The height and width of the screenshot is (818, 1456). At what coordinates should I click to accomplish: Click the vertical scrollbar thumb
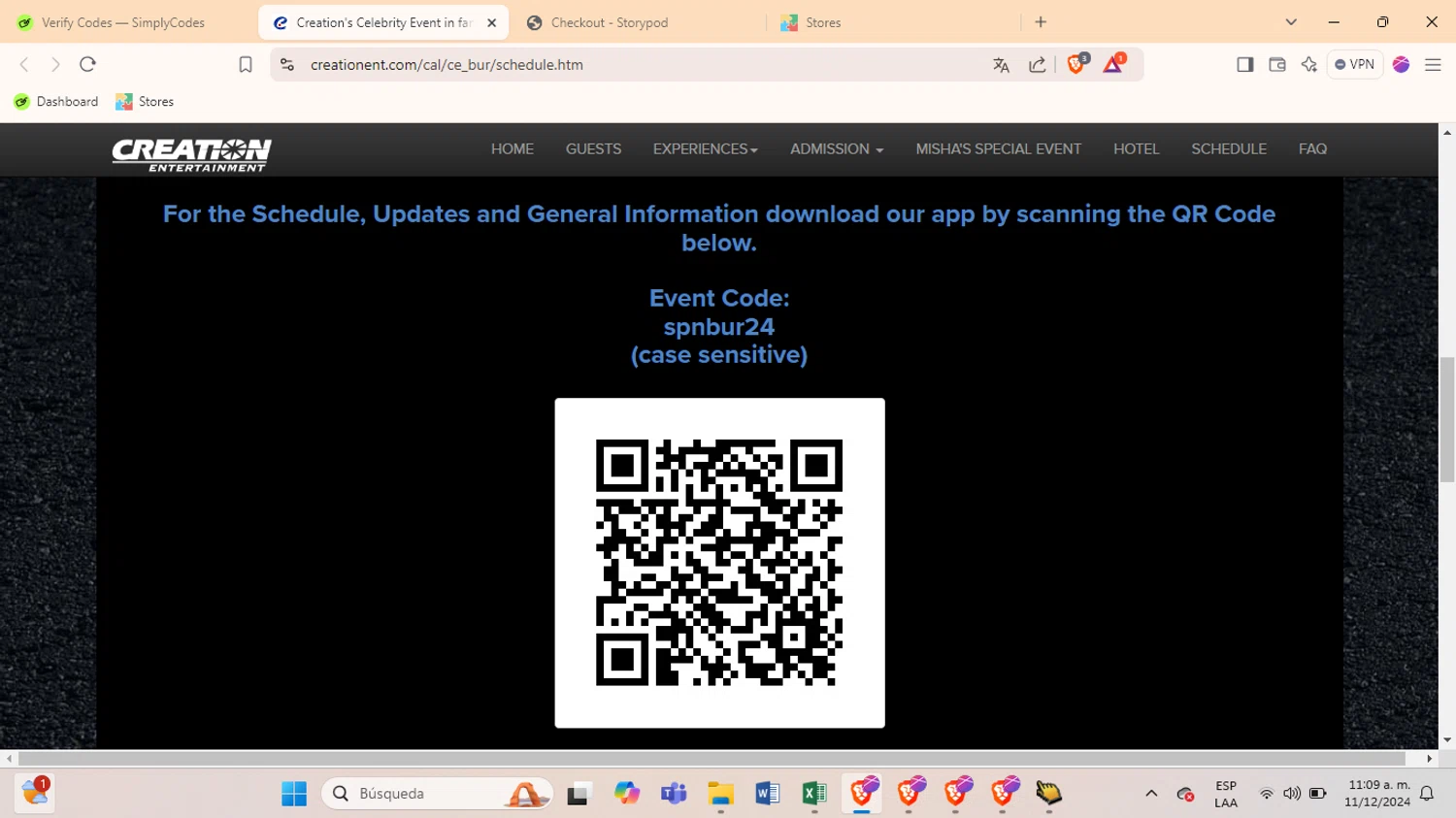pos(1447,419)
